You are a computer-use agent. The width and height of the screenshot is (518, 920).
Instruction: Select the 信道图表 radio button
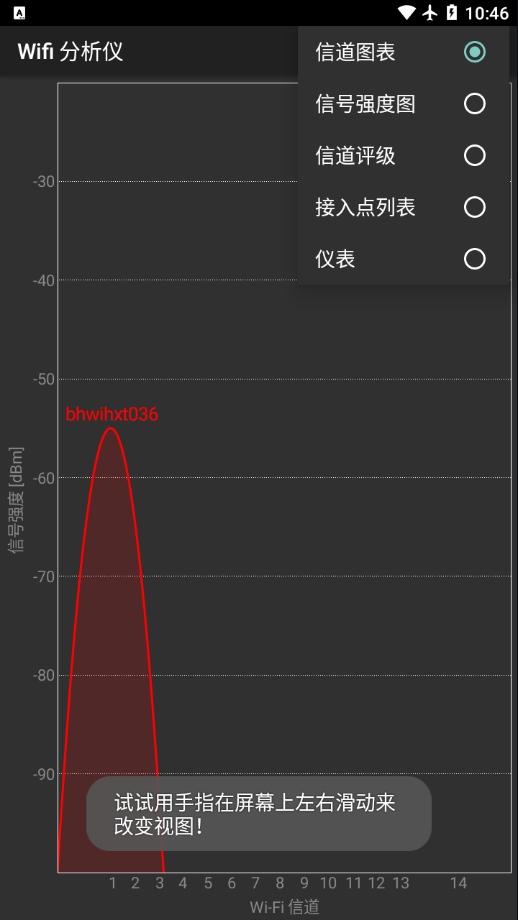tap(474, 52)
